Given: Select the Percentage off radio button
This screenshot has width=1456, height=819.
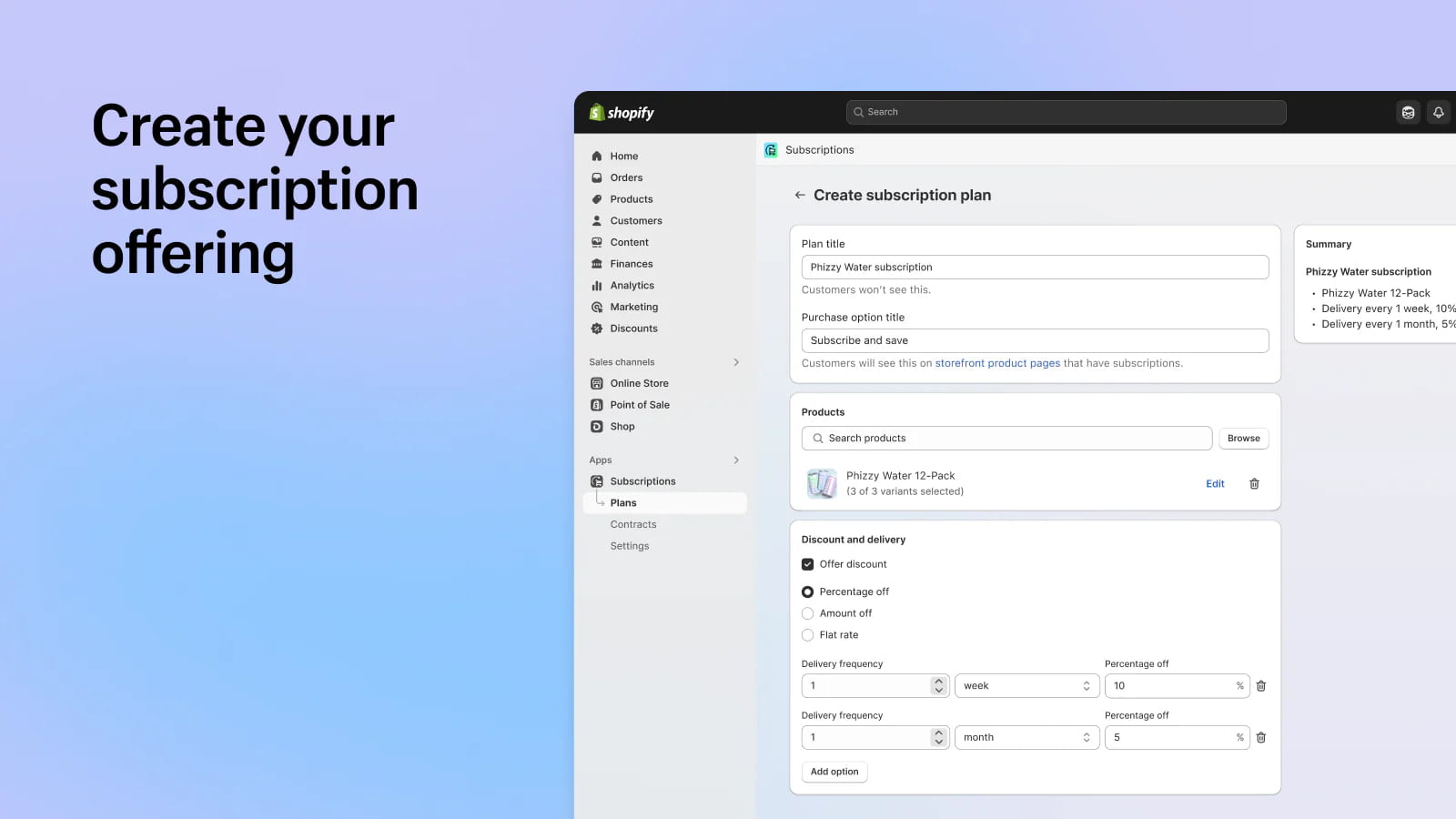Looking at the screenshot, I should point(807,591).
